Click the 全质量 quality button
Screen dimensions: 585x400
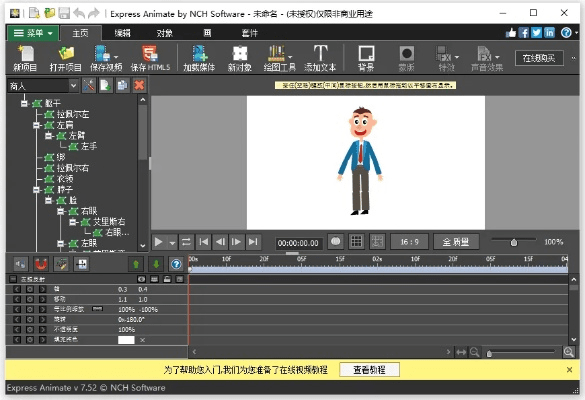point(456,242)
